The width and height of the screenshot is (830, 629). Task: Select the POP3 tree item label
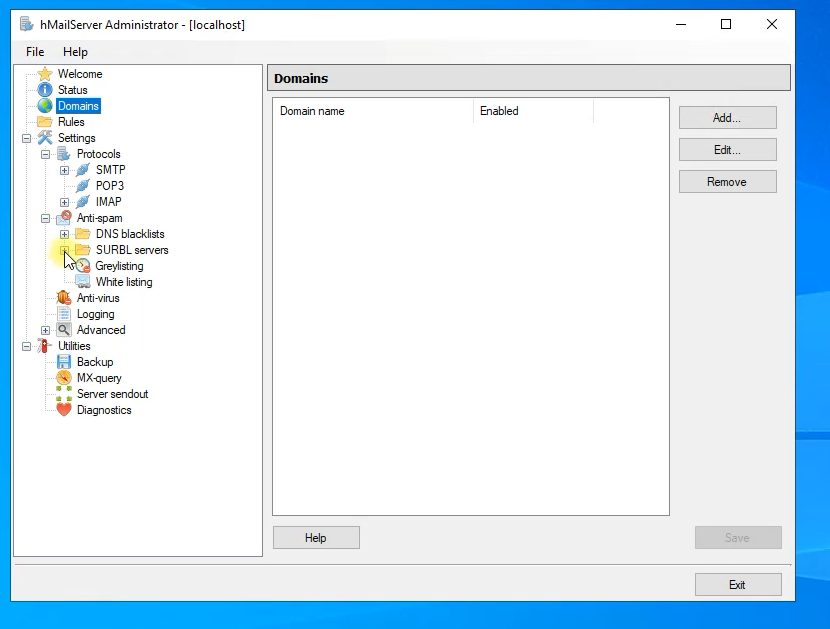click(110, 186)
